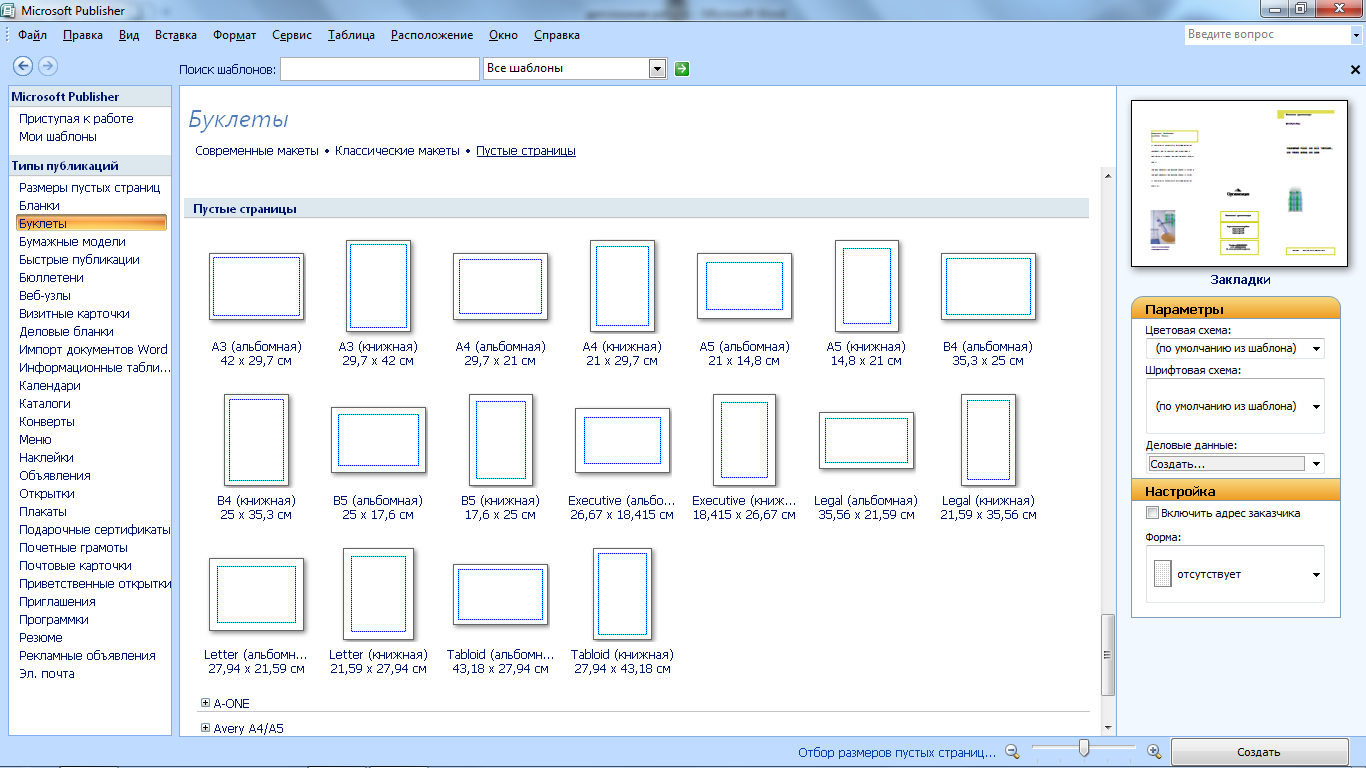This screenshot has height=768, width=1366.
Task: Select the Letter landscape 27,94 x 21,59 template
Action: coord(256,594)
